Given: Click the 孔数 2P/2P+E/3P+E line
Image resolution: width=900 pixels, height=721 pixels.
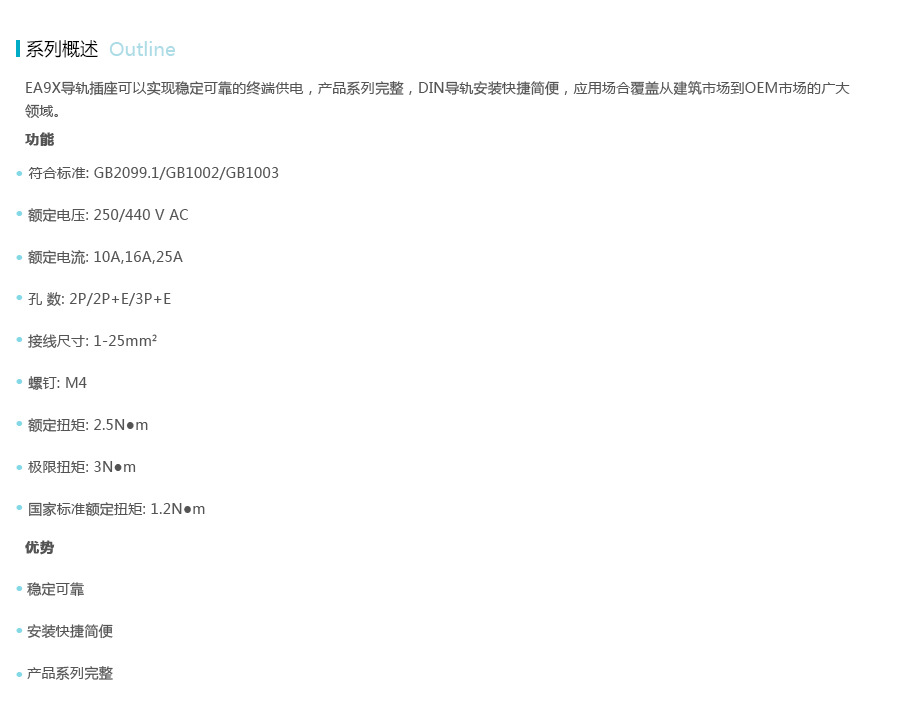Looking at the screenshot, I should coord(99,299).
